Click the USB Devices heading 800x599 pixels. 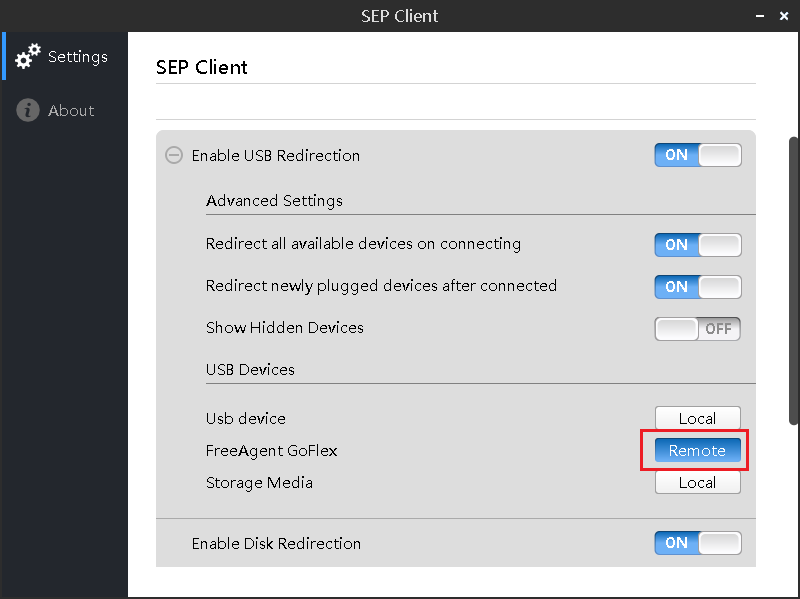coord(250,369)
